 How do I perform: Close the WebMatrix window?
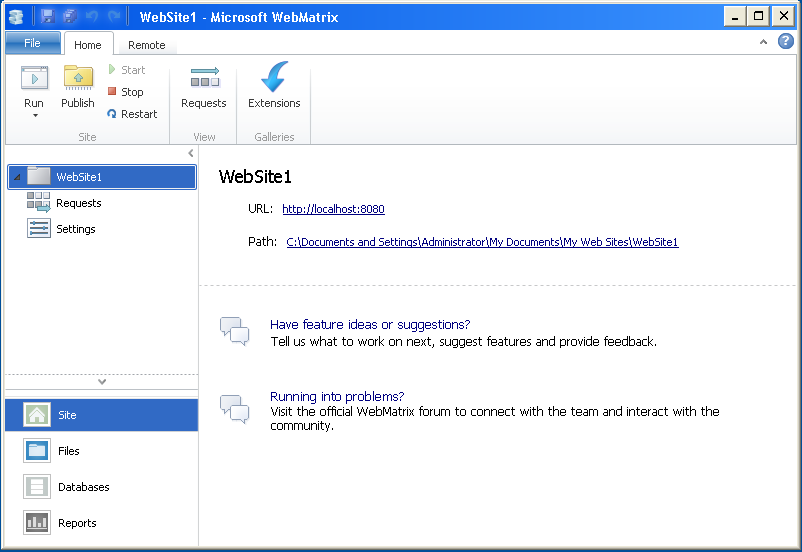tap(783, 16)
